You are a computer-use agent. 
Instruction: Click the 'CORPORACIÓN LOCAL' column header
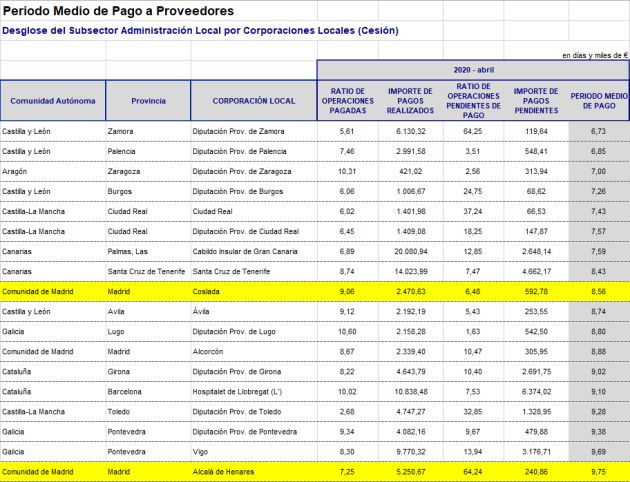(x=254, y=101)
